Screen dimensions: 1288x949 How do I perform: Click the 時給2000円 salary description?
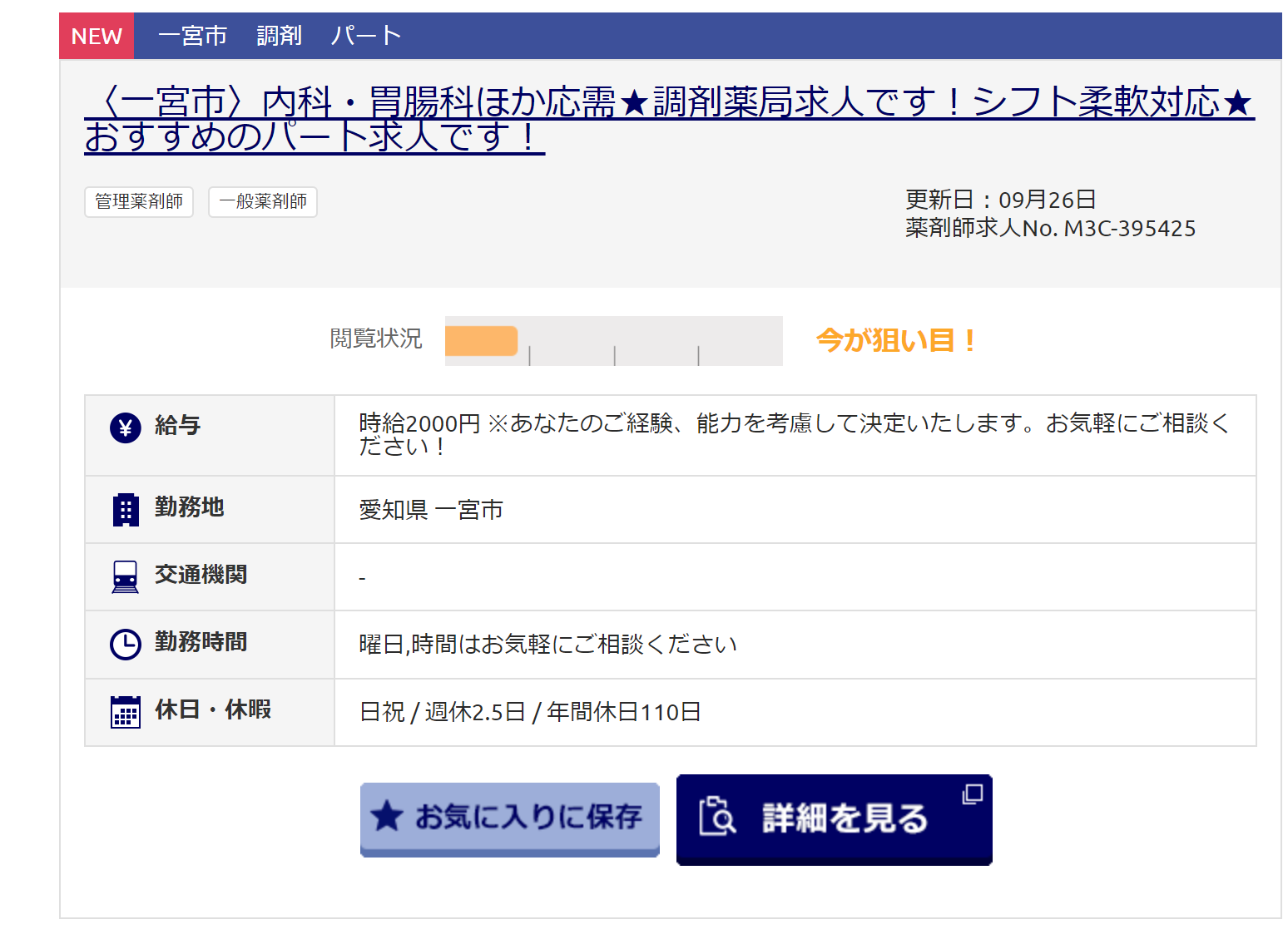click(794, 434)
